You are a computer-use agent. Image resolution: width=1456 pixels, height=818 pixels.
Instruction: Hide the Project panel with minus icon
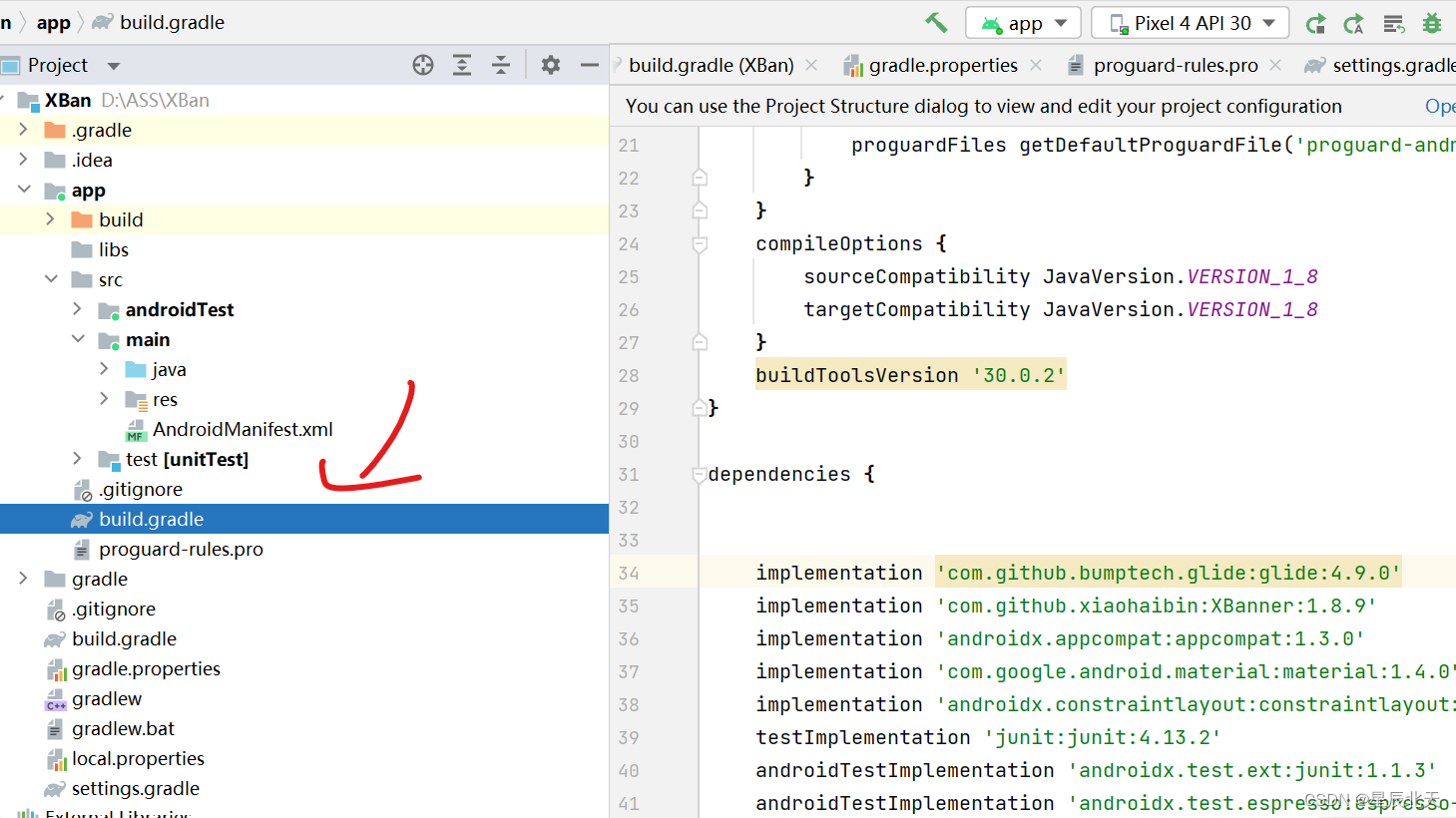(590, 65)
